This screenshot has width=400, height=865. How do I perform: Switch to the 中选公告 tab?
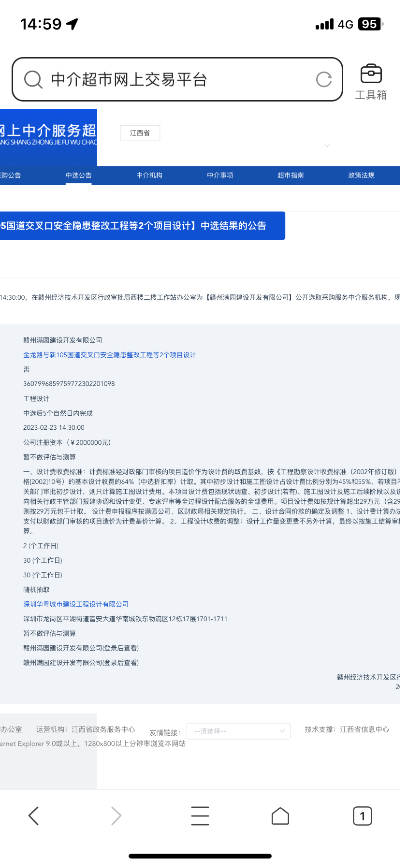click(x=78, y=175)
